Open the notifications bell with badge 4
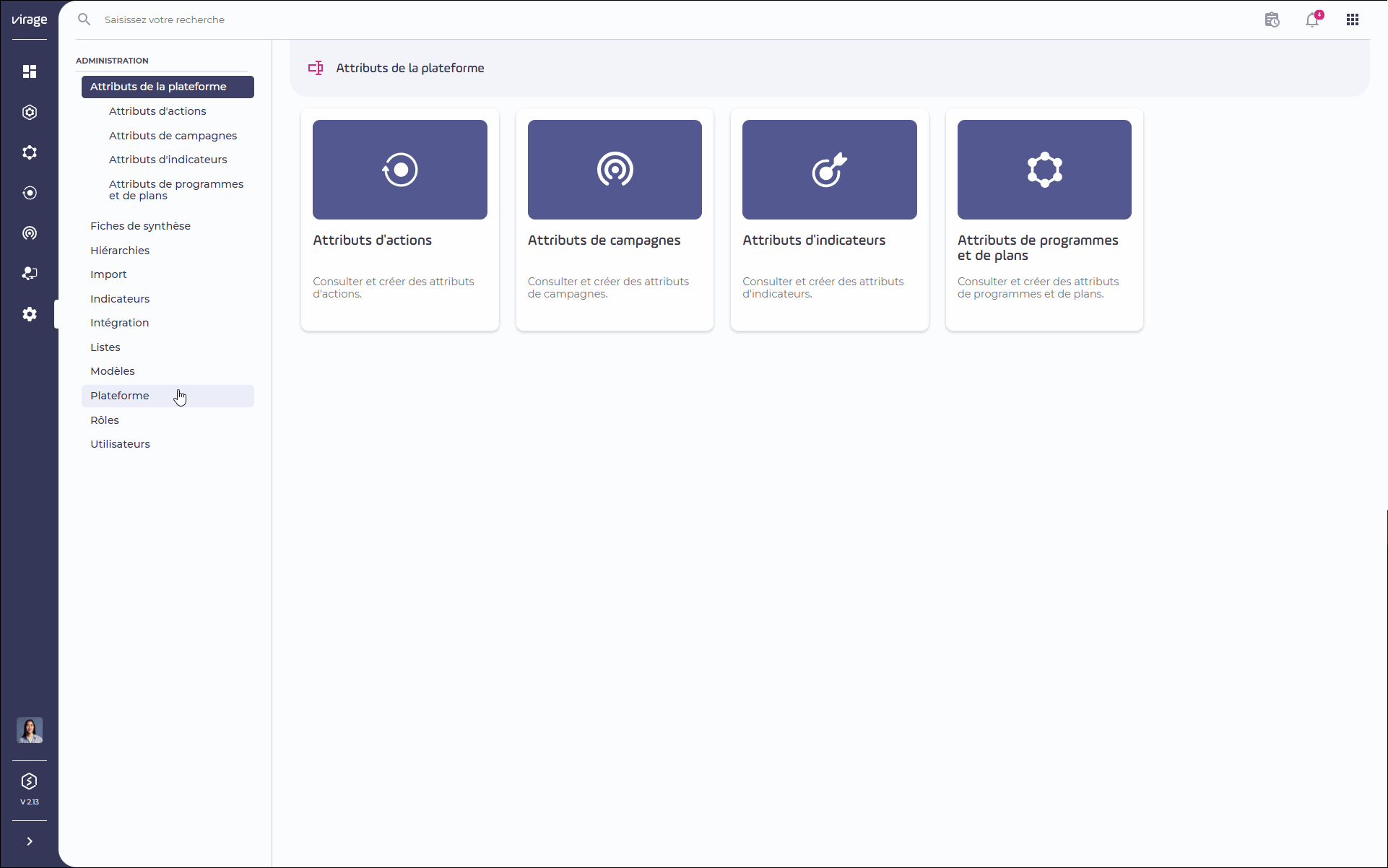Image resolution: width=1388 pixels, height=868 pixels. point(1312,19)
